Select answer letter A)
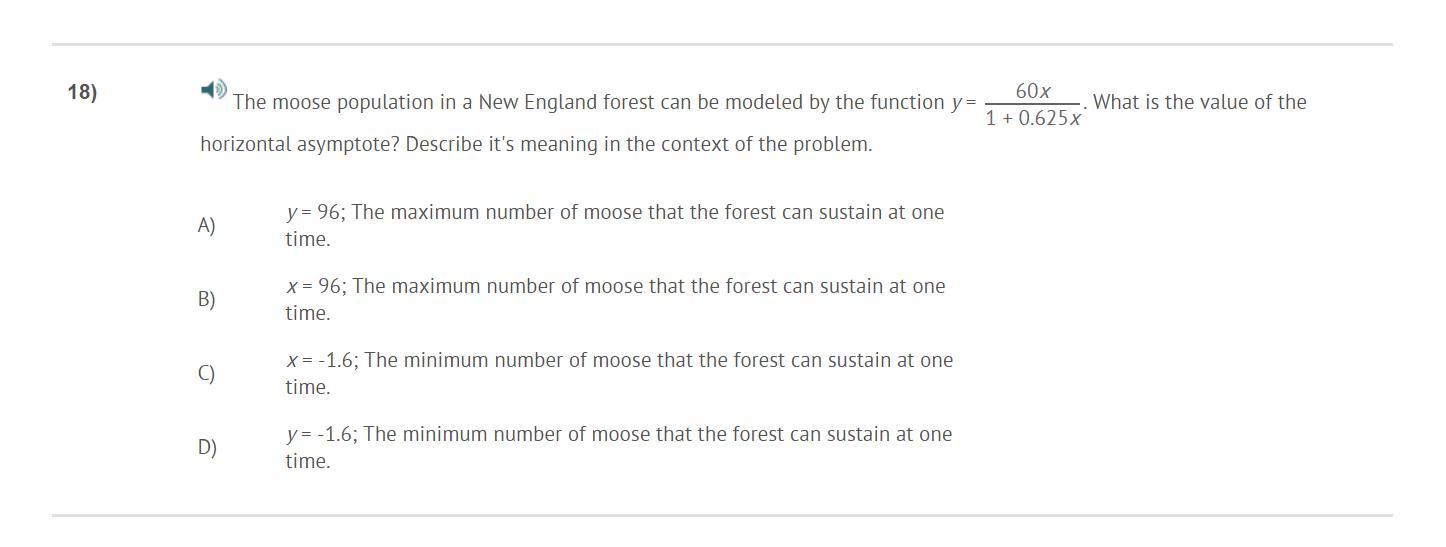The width and height of the screenshot is (1446, 547). (x=207, y=226)
